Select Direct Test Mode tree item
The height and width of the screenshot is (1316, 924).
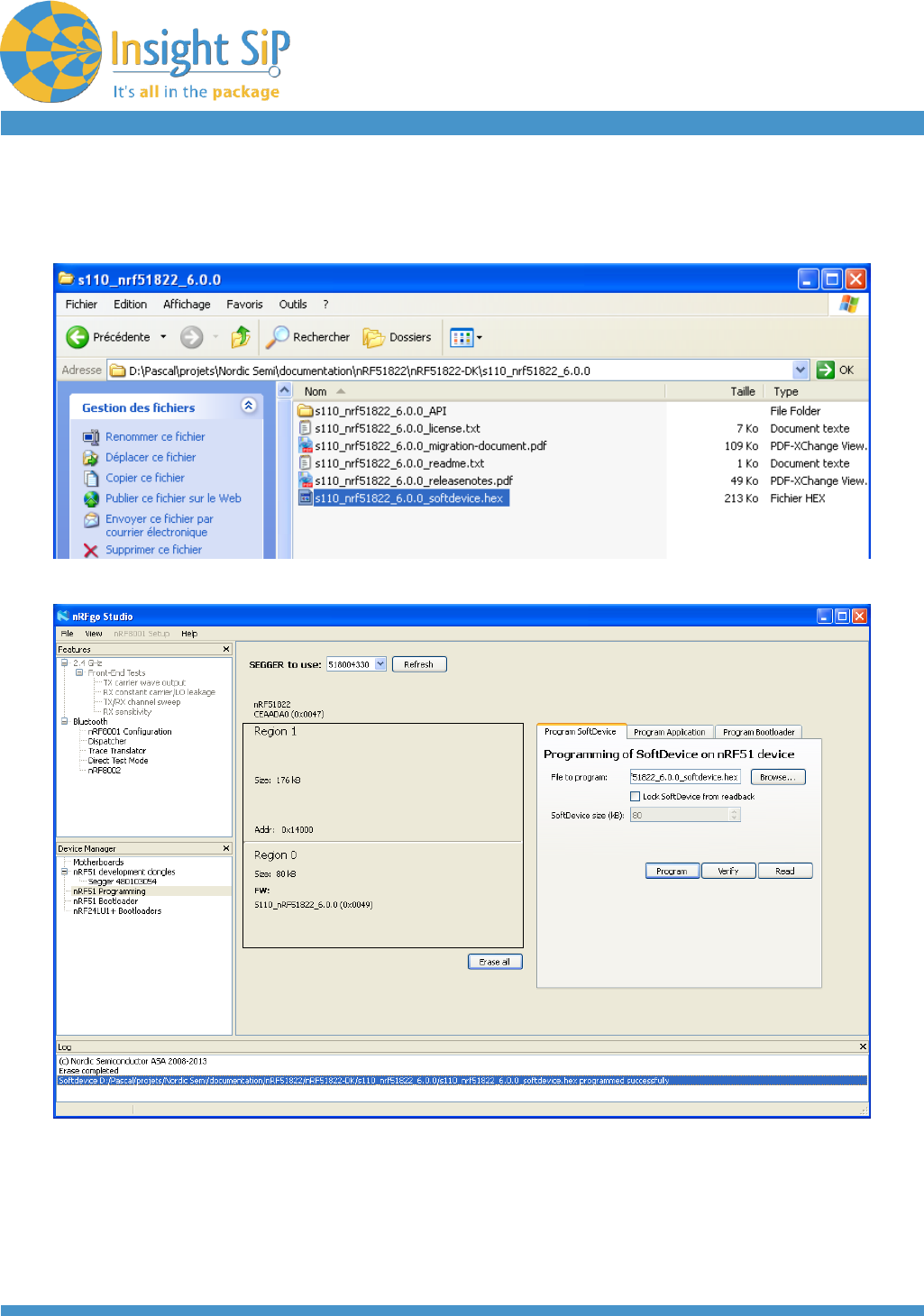click(118, 761)
